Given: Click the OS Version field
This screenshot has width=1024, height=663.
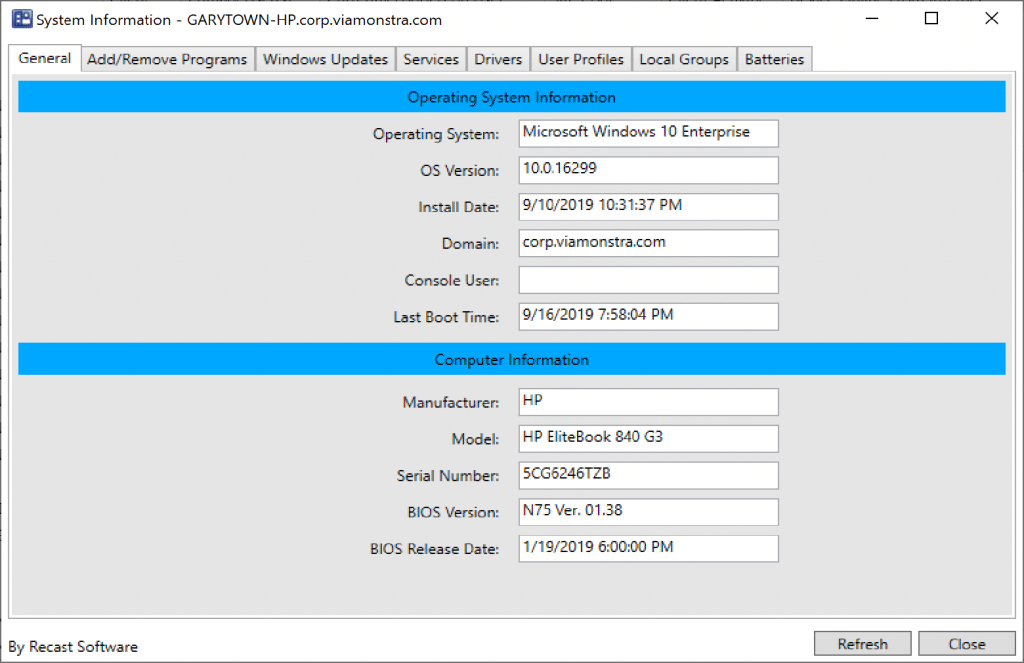Looking at the screenshot, I should point(648,170).
